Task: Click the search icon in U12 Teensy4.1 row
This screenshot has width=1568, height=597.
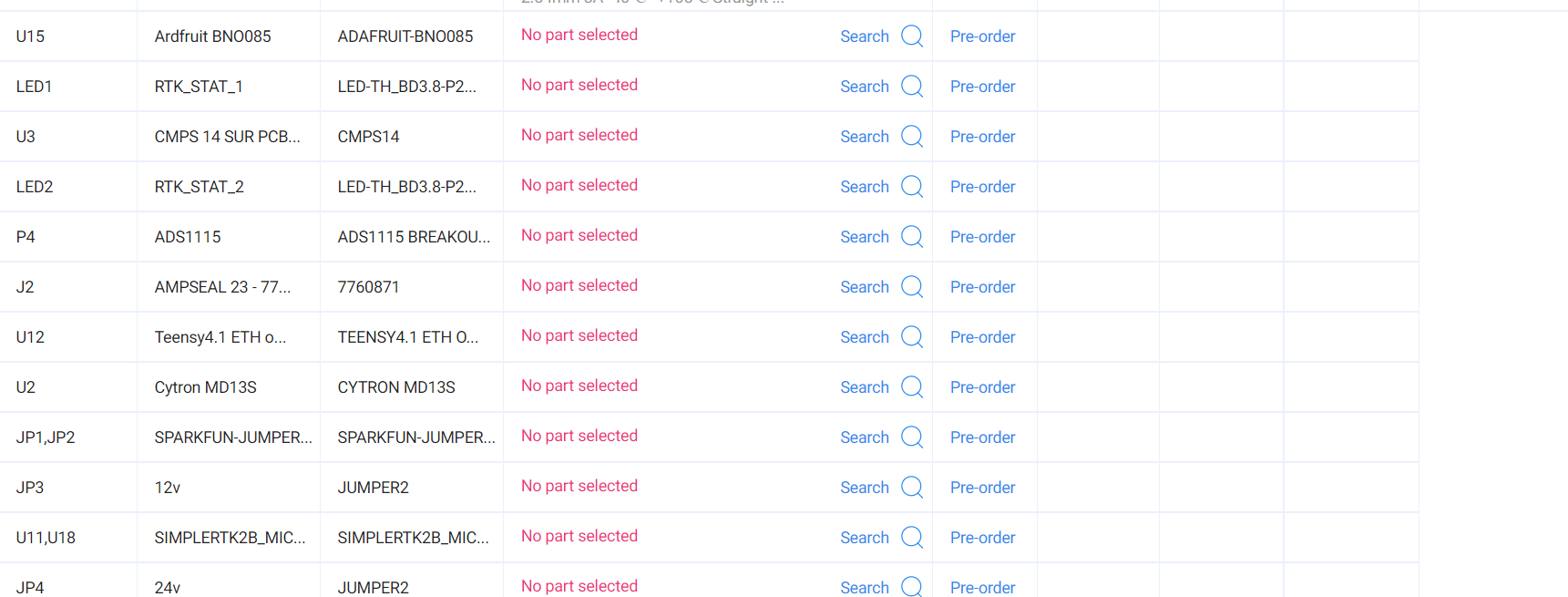Action: (911, 337)
